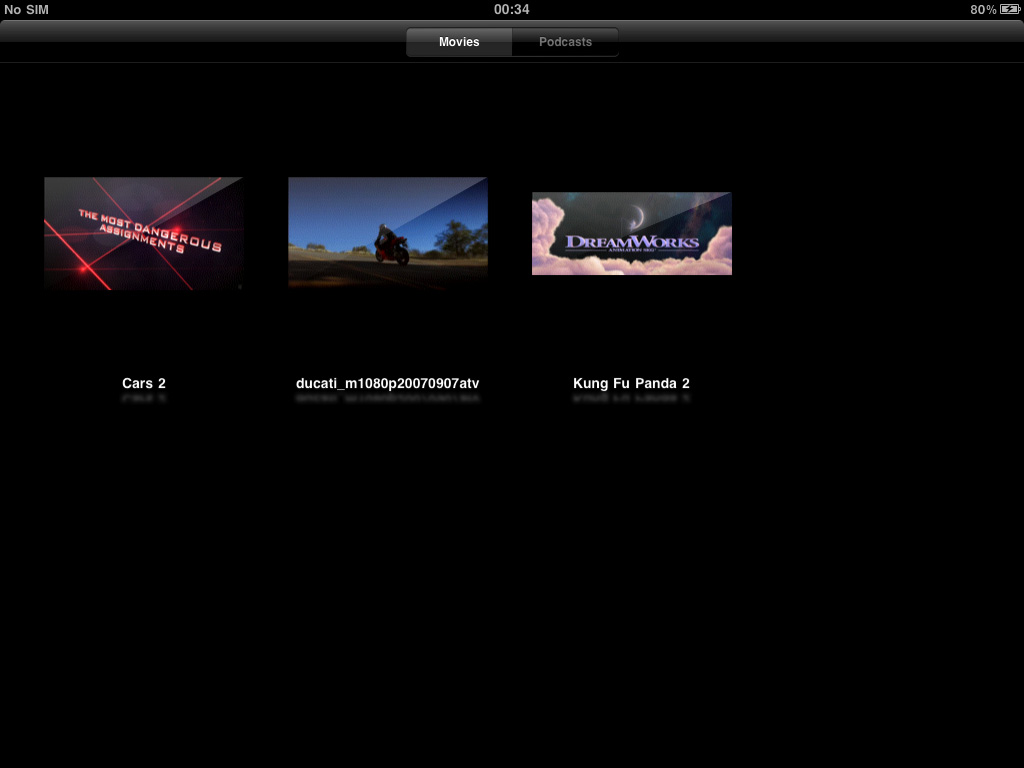Image resolution: width=1024 pixels, height=768 pixels.
Task: Select the "Cars 2" title text
Action: 144,383
